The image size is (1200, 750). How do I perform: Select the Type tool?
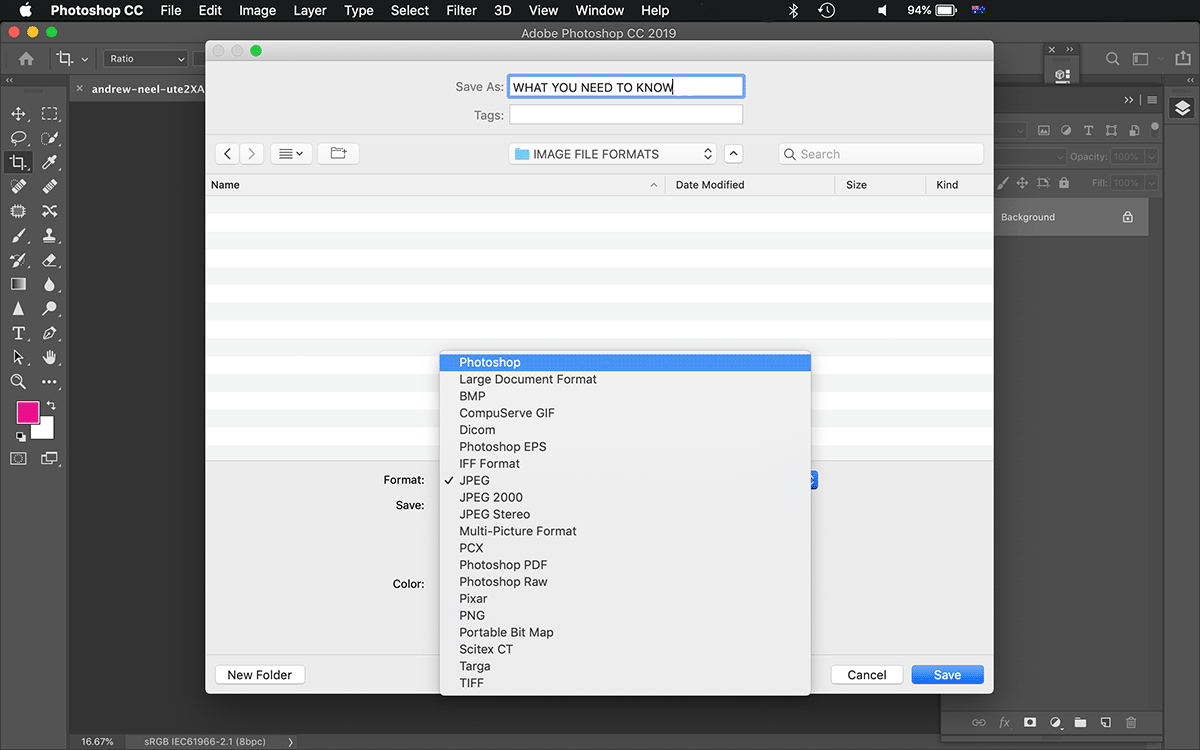[x=18, y=333]
